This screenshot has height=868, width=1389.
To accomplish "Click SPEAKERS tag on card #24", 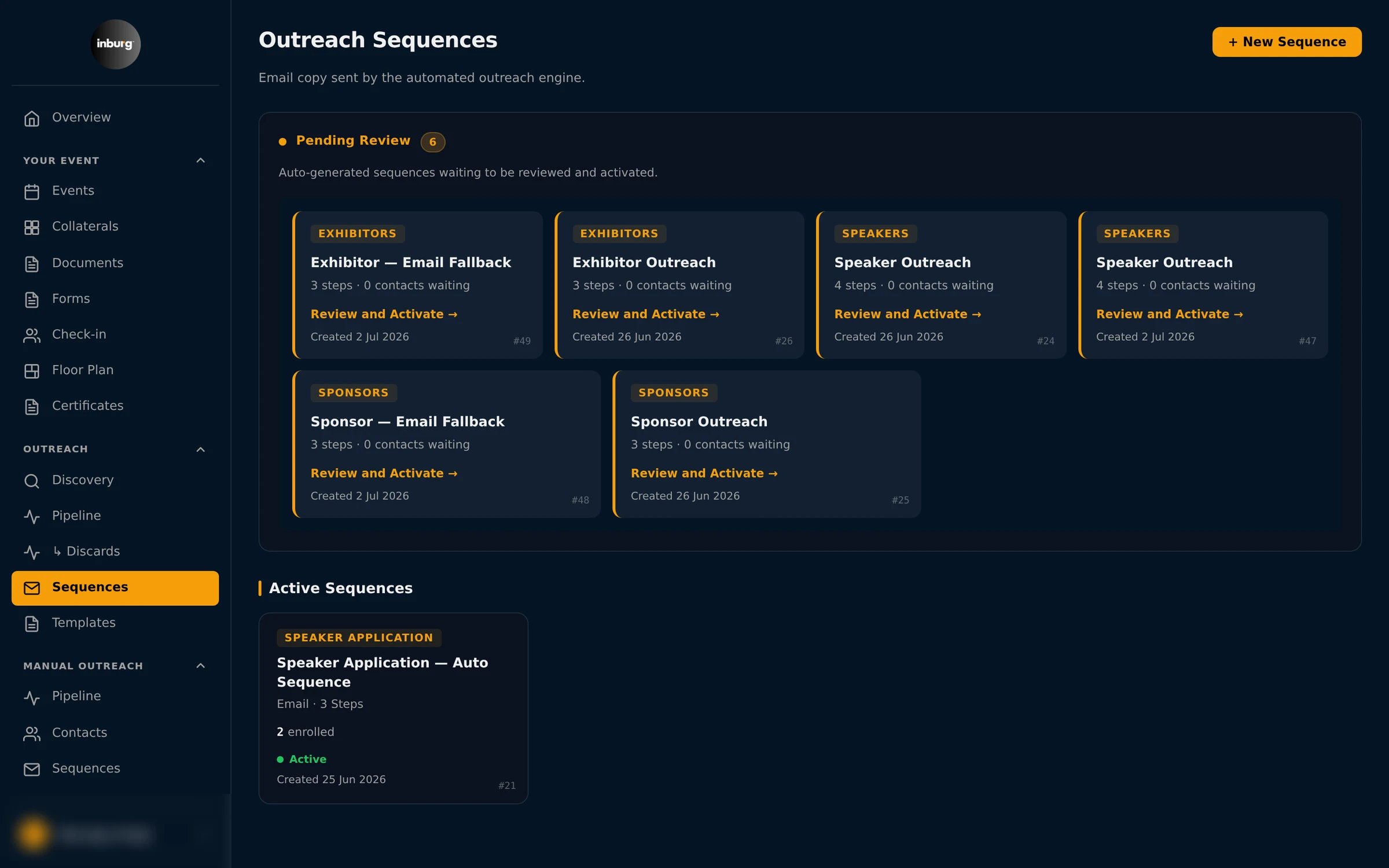I will click(875, 233).
